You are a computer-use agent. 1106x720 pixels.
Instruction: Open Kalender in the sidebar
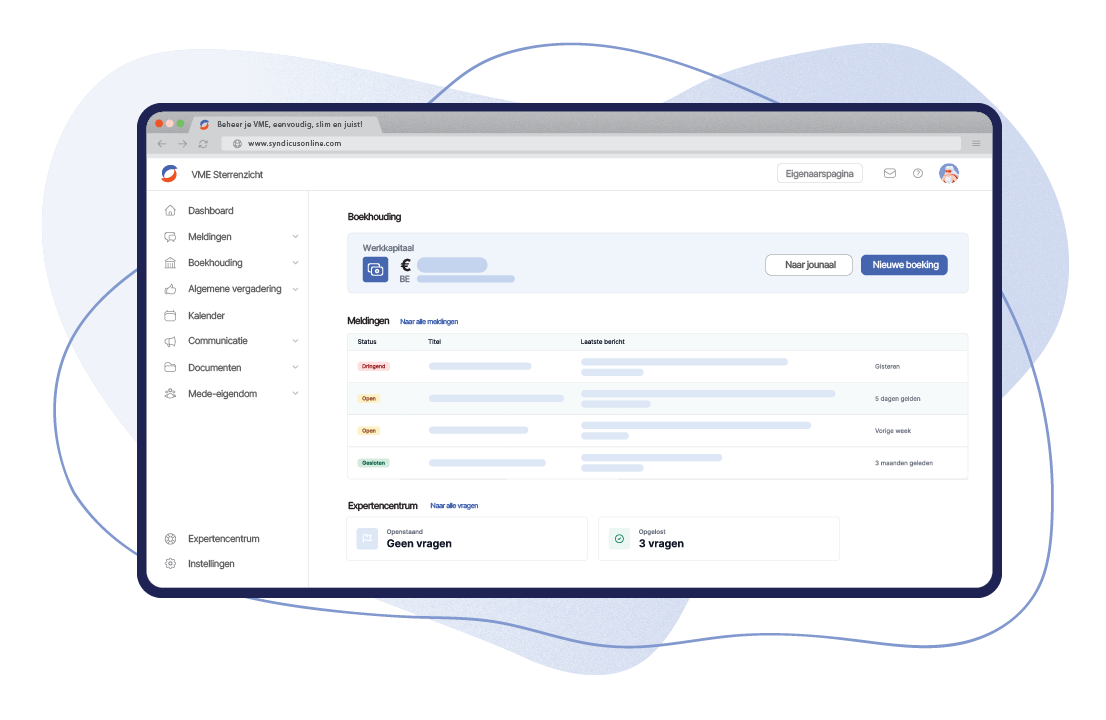(206, 315)
